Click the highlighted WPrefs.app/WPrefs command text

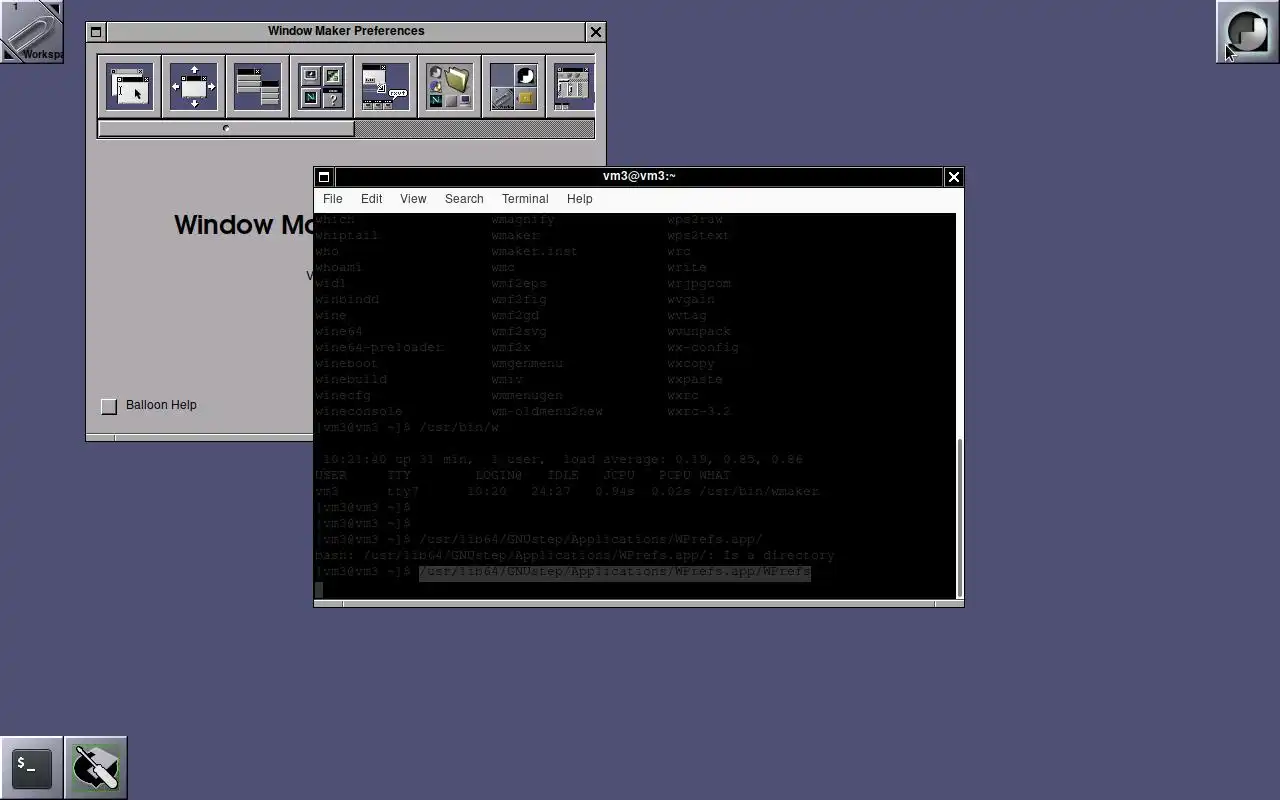(615, 572)
